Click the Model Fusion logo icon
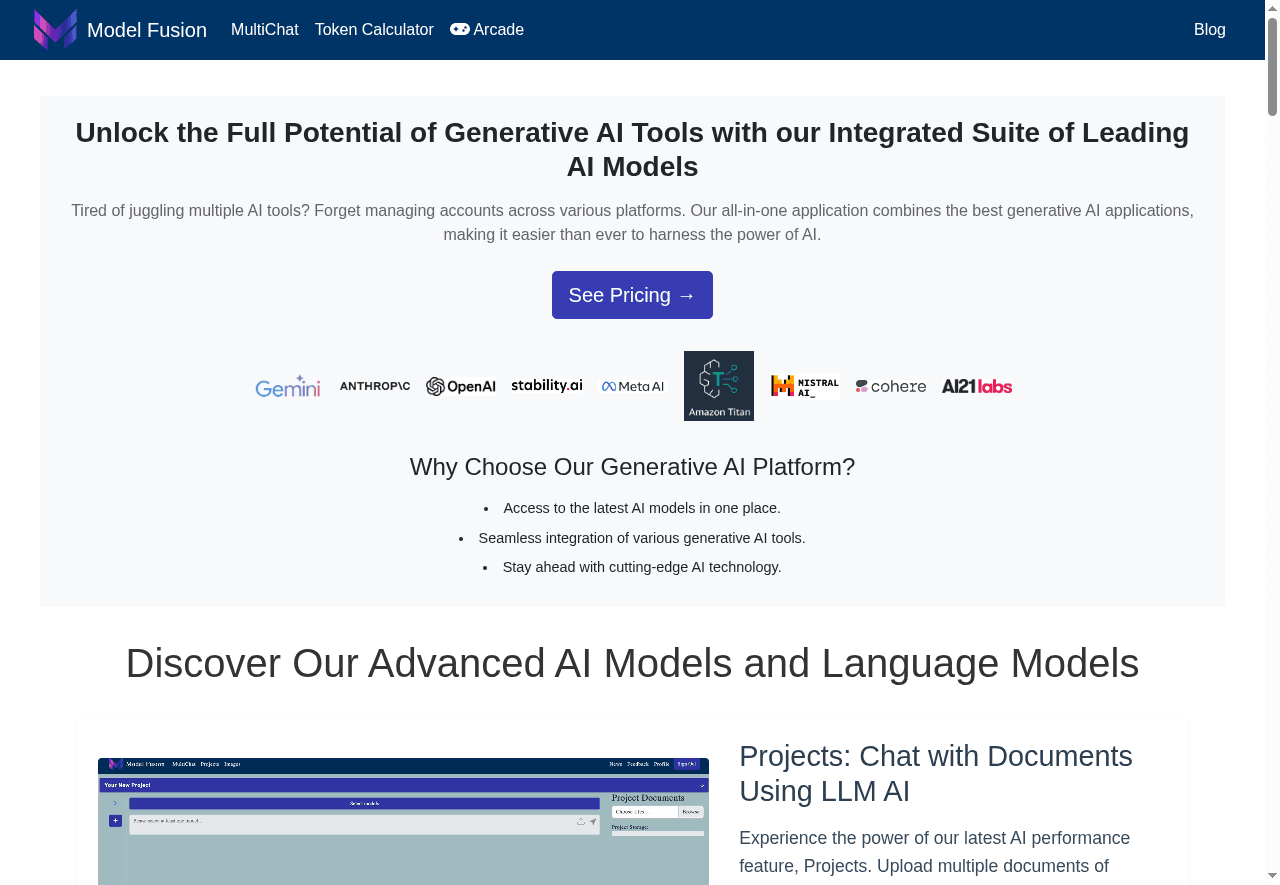 pyautogui.click(x=55, y=28)
